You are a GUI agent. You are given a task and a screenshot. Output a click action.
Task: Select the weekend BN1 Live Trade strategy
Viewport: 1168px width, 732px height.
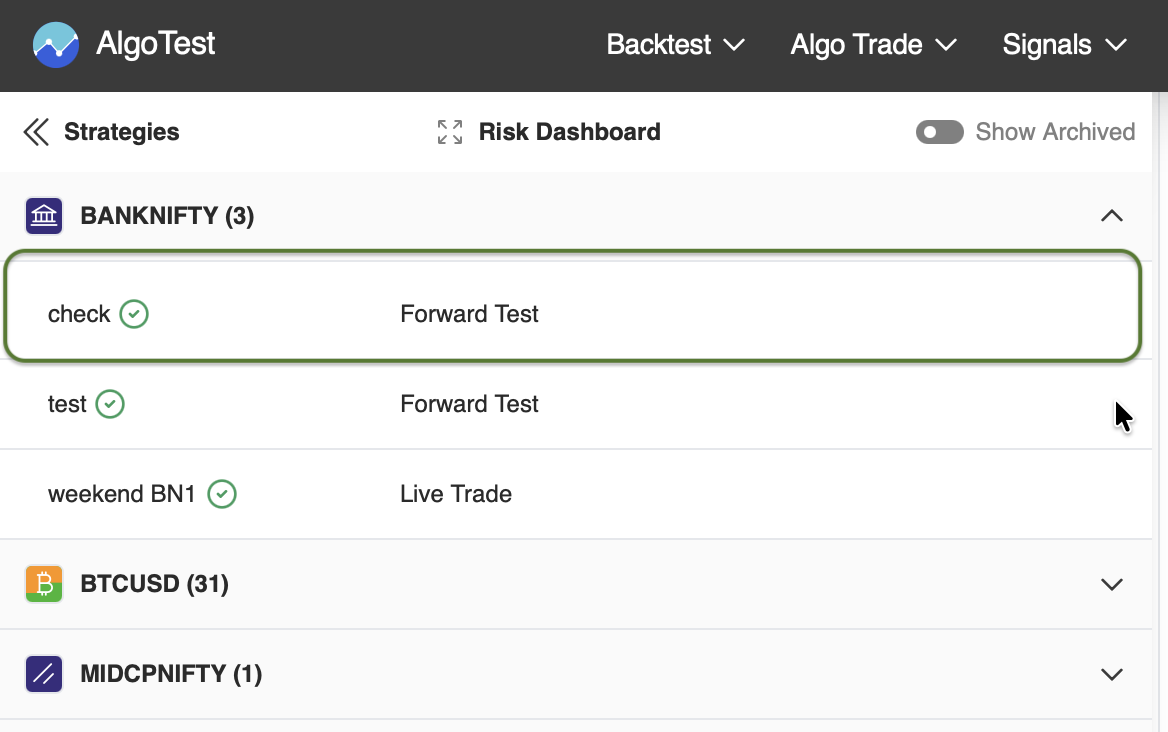455,494
